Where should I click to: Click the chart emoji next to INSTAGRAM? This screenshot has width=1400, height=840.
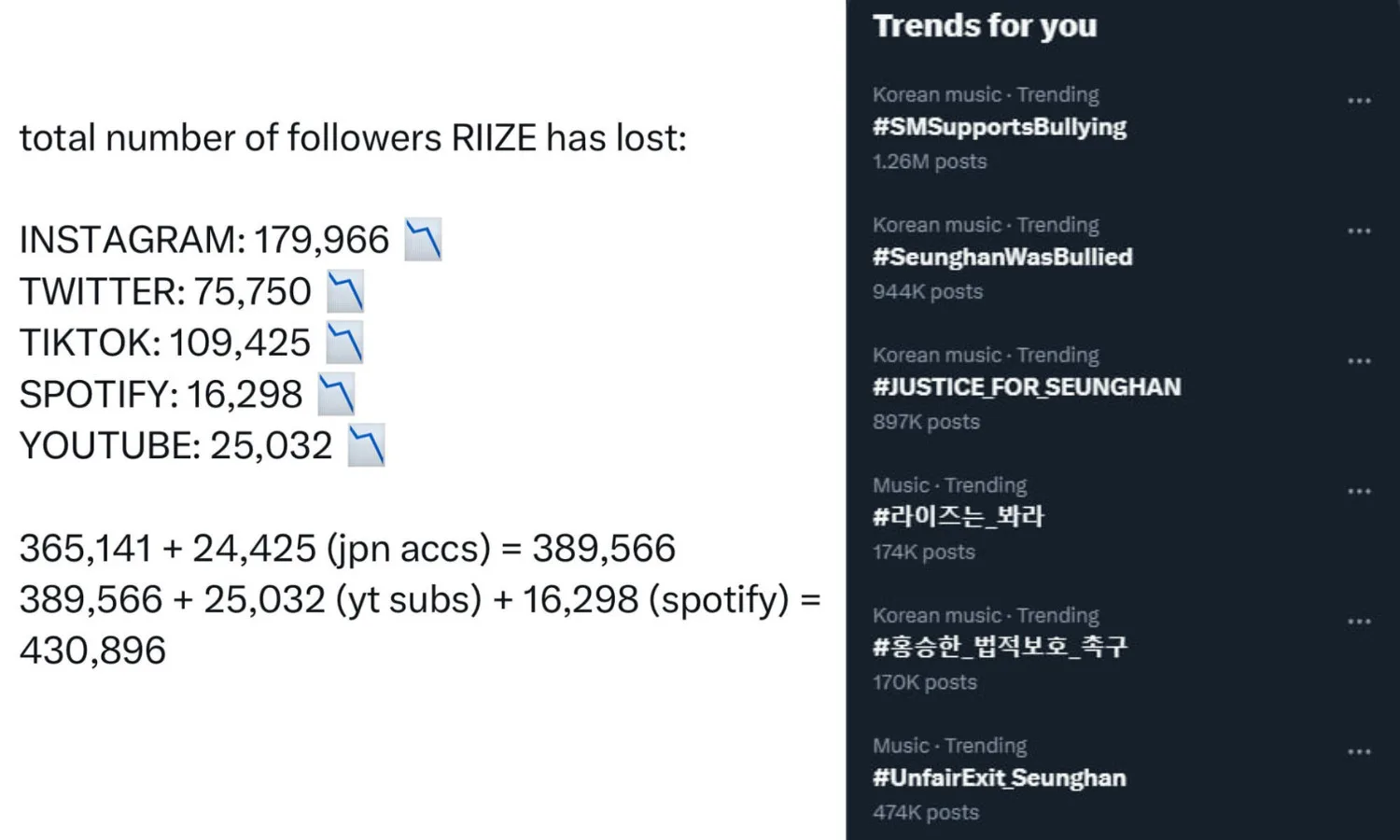click(423, 240)
